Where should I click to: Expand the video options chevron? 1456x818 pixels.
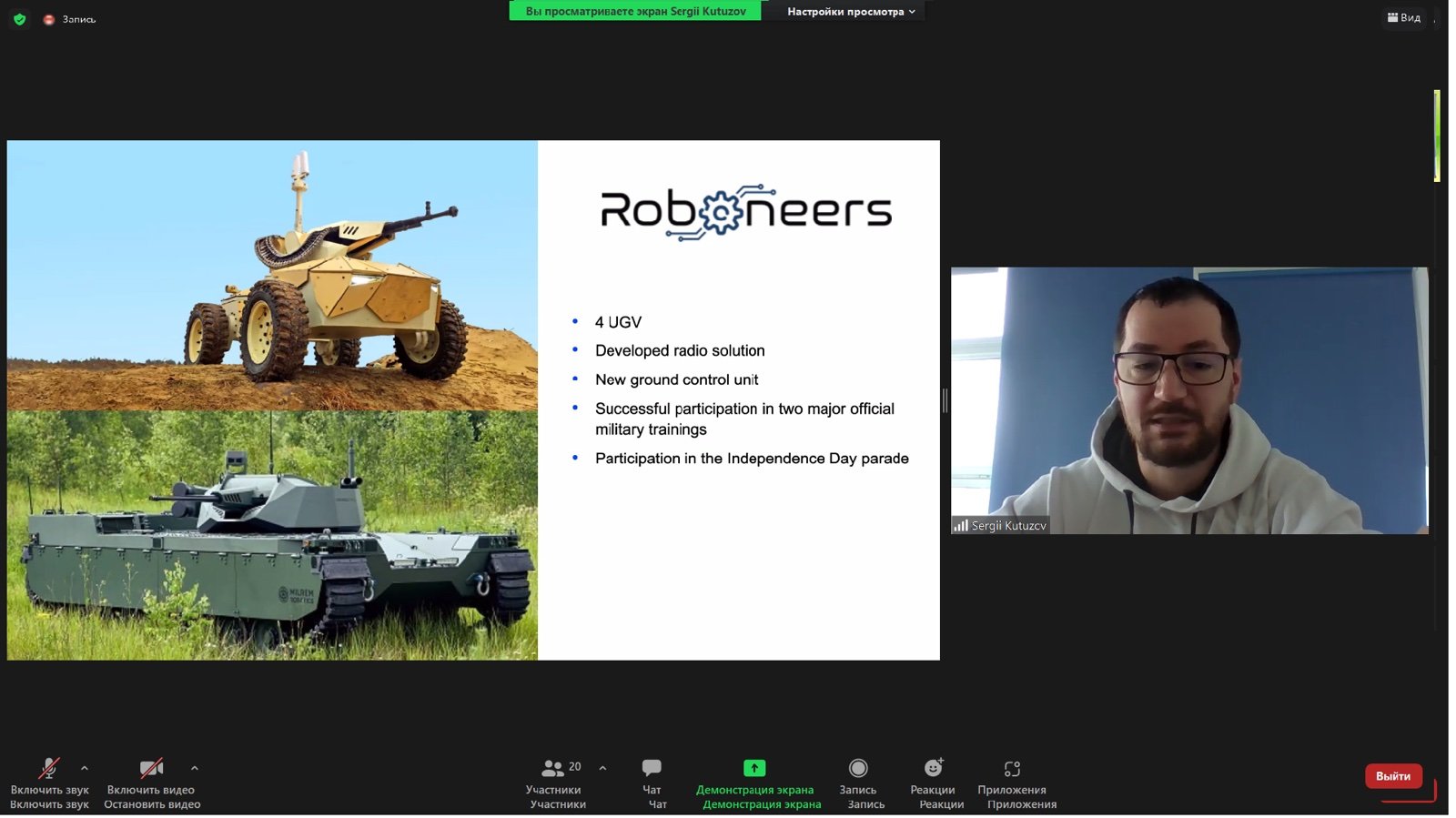click(195, 768)
